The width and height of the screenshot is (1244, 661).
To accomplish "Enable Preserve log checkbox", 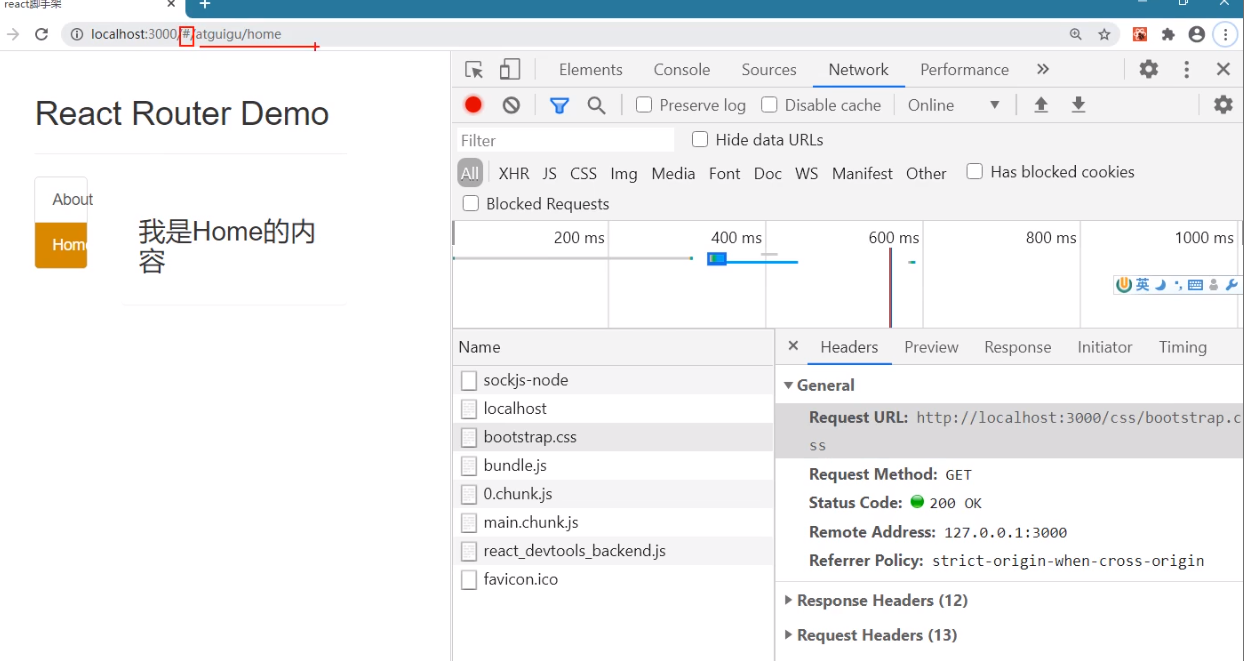I will (x=644, y=105).
